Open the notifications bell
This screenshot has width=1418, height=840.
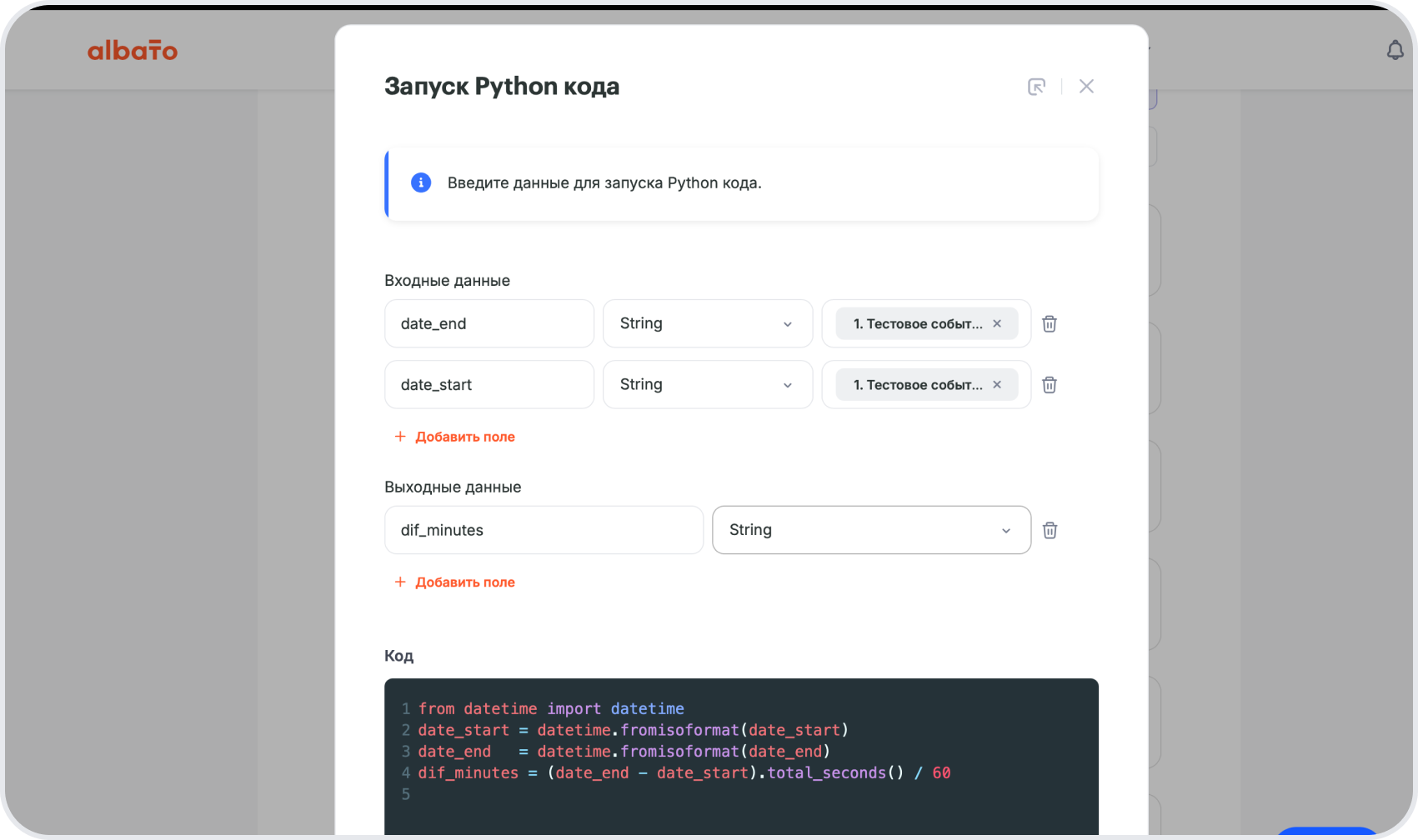pyautogui.click(x=1395, y=51)
